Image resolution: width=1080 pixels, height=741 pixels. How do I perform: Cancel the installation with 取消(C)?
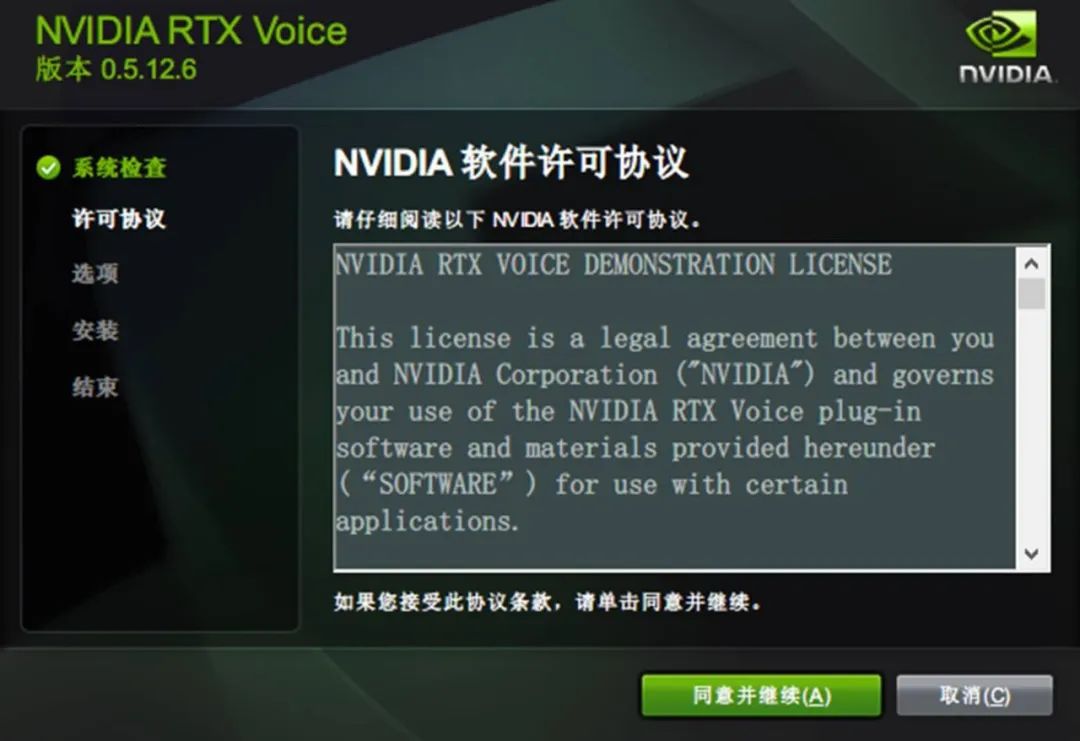975,696
